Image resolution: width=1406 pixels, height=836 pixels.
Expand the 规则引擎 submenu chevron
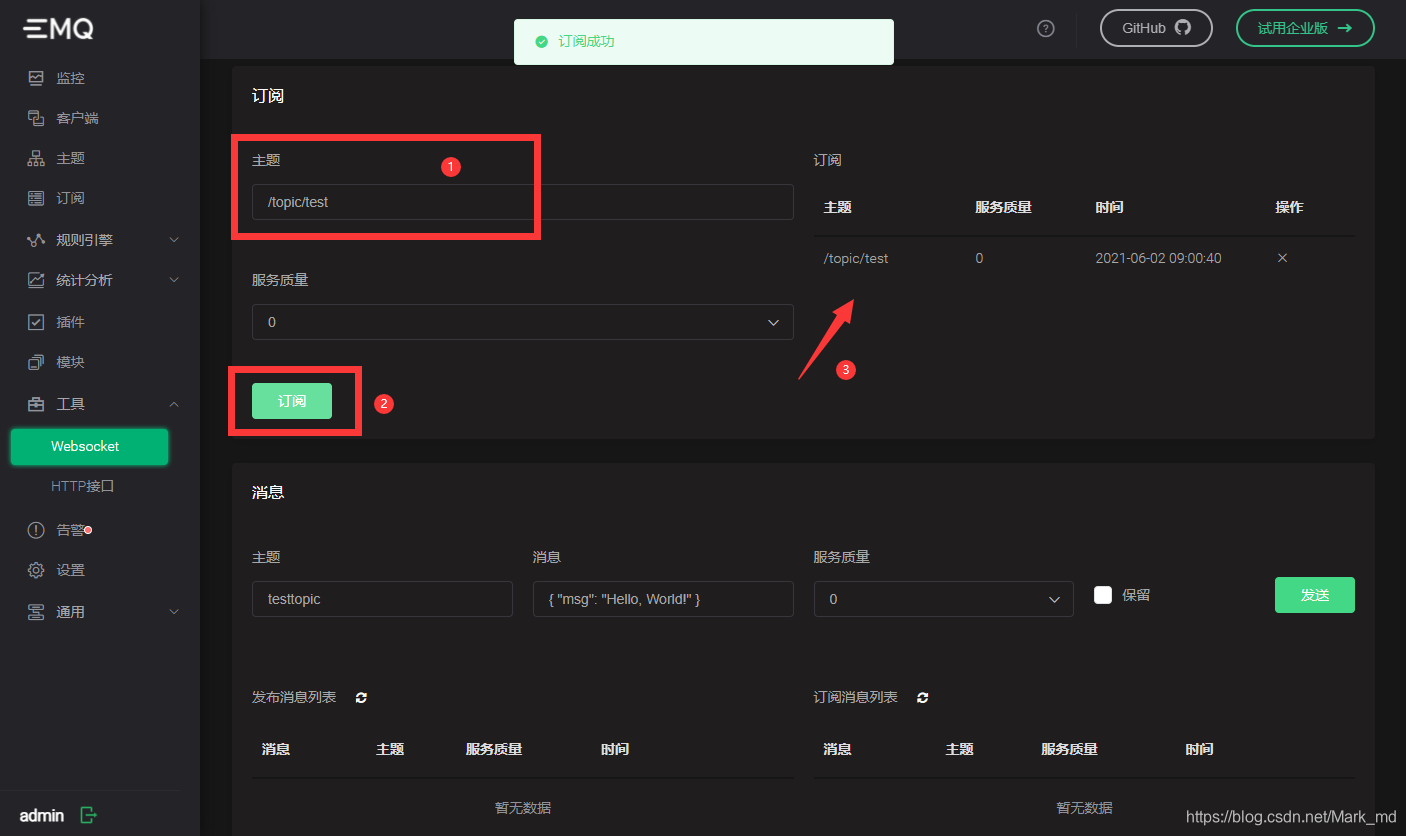pos(174,240)
